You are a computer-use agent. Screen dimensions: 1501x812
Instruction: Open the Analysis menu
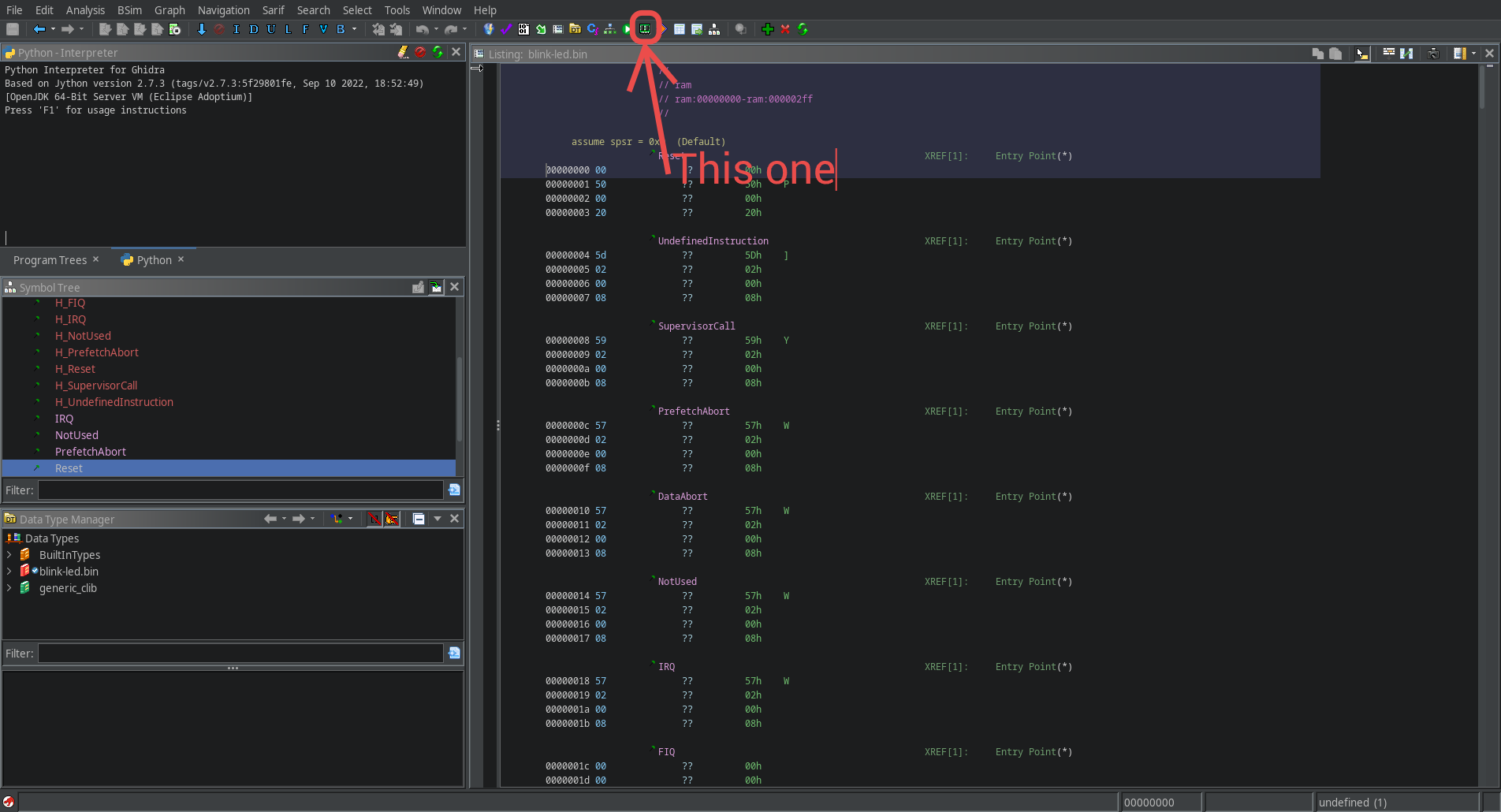point(85,10)
